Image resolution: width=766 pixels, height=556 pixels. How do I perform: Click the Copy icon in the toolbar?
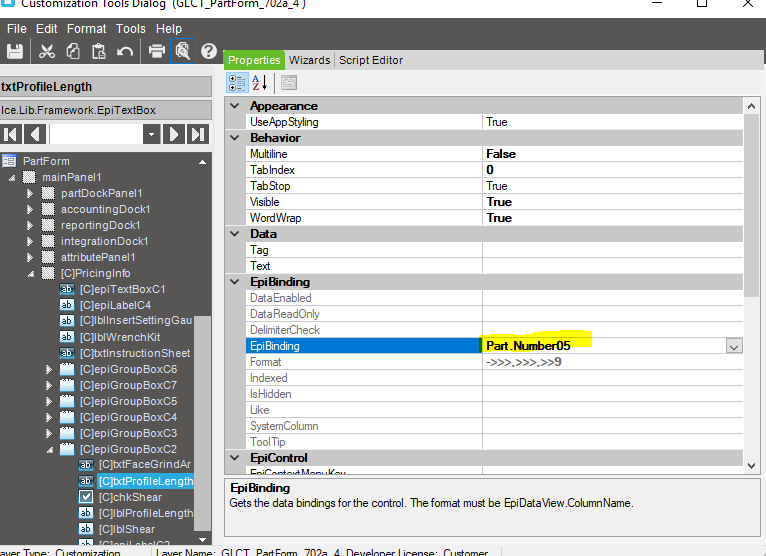pos(73,51)
